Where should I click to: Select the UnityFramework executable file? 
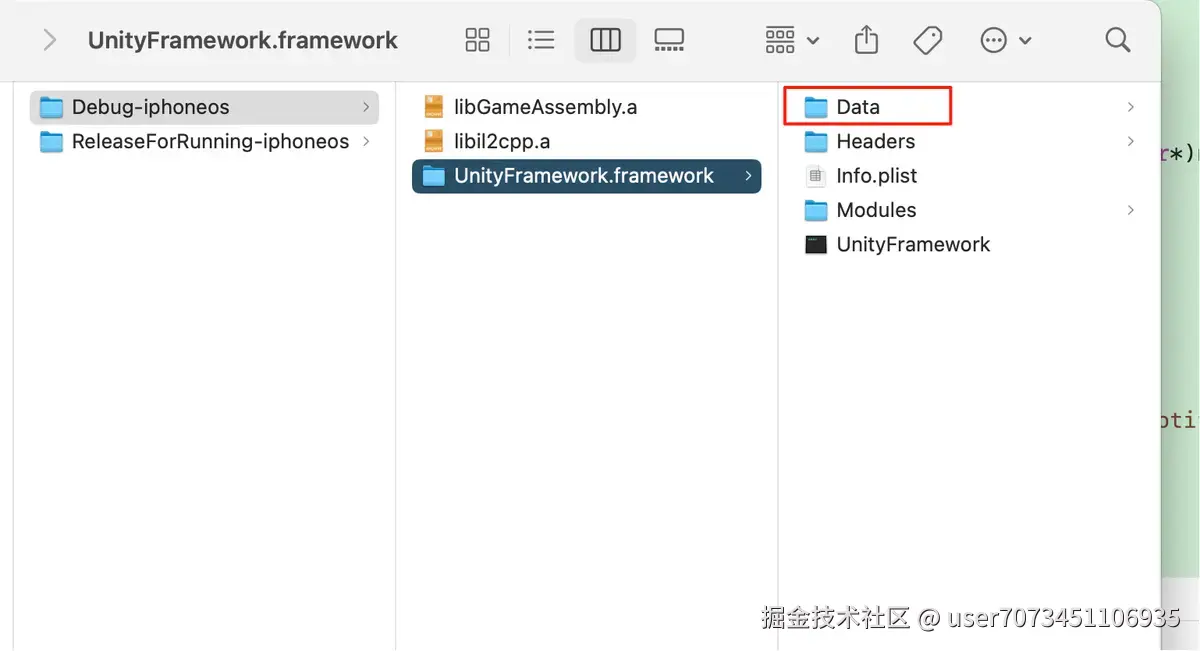[912, 245]
